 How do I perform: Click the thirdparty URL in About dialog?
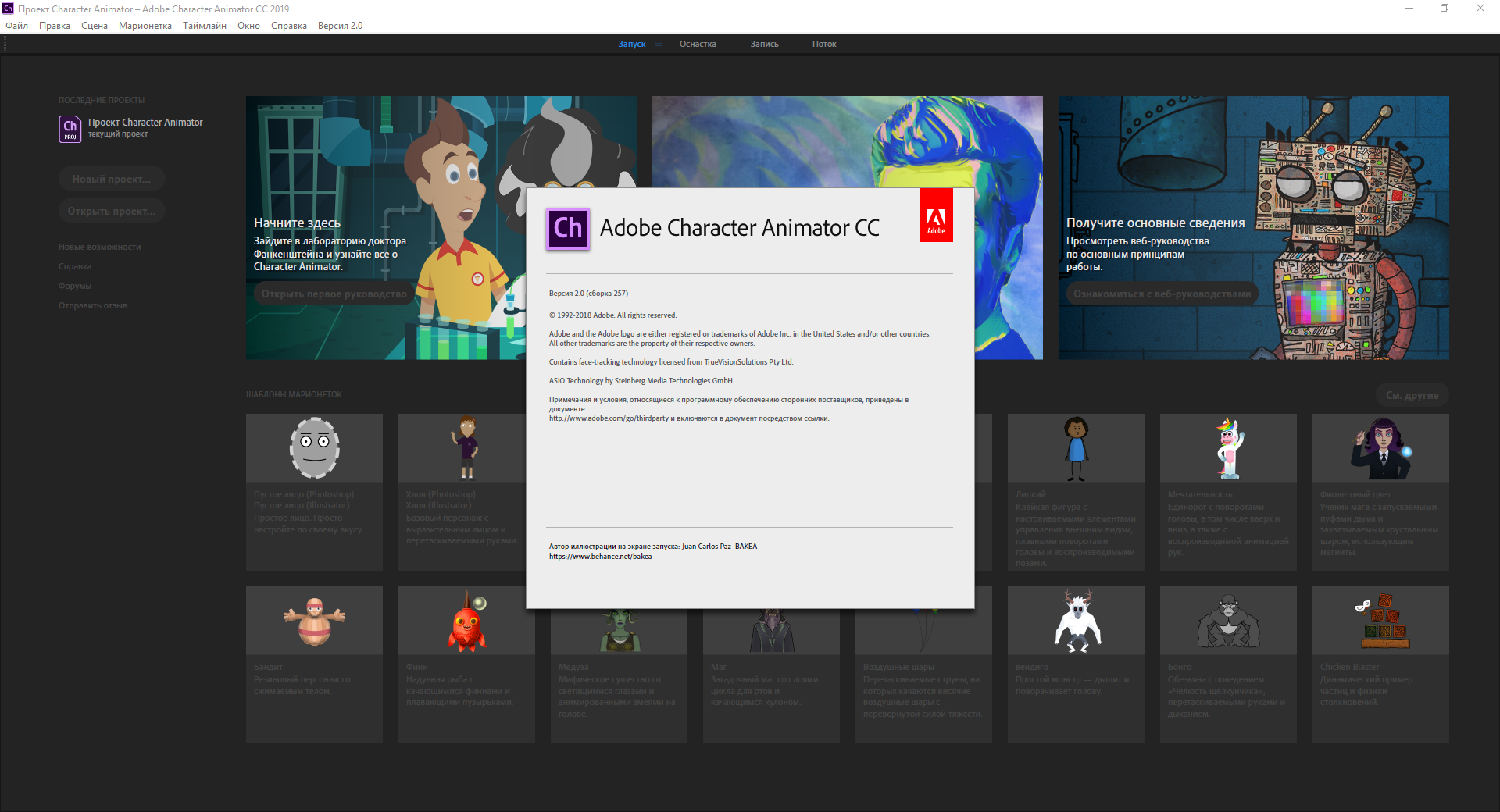point(609,418)
